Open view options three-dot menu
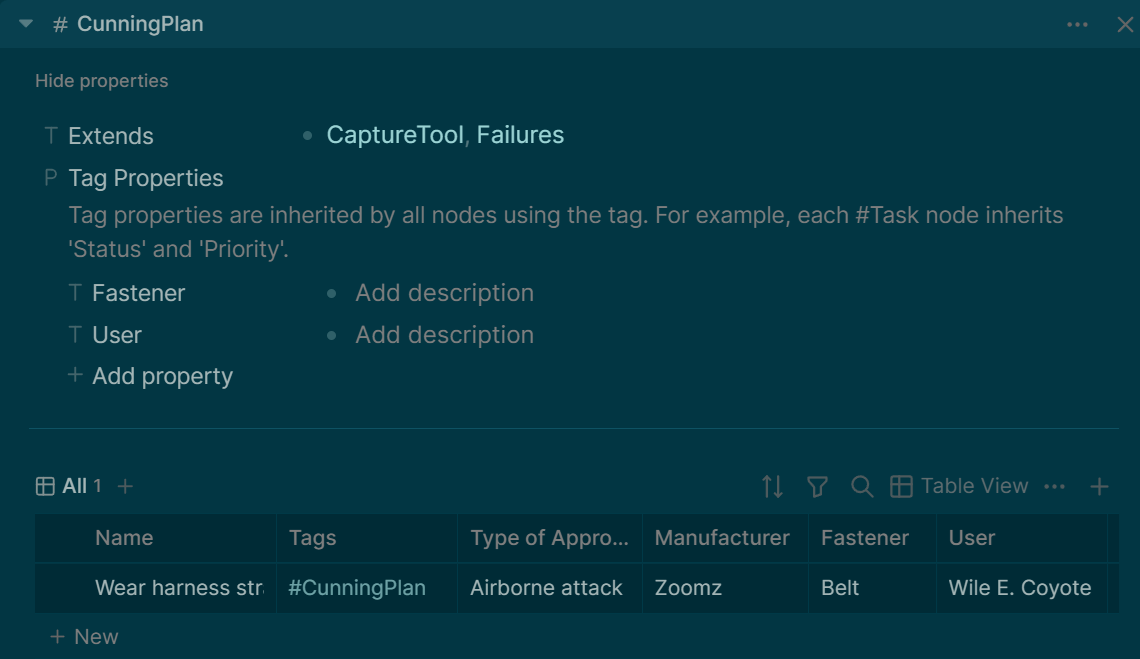1140x659 pixels. [x=1054, y=486]
